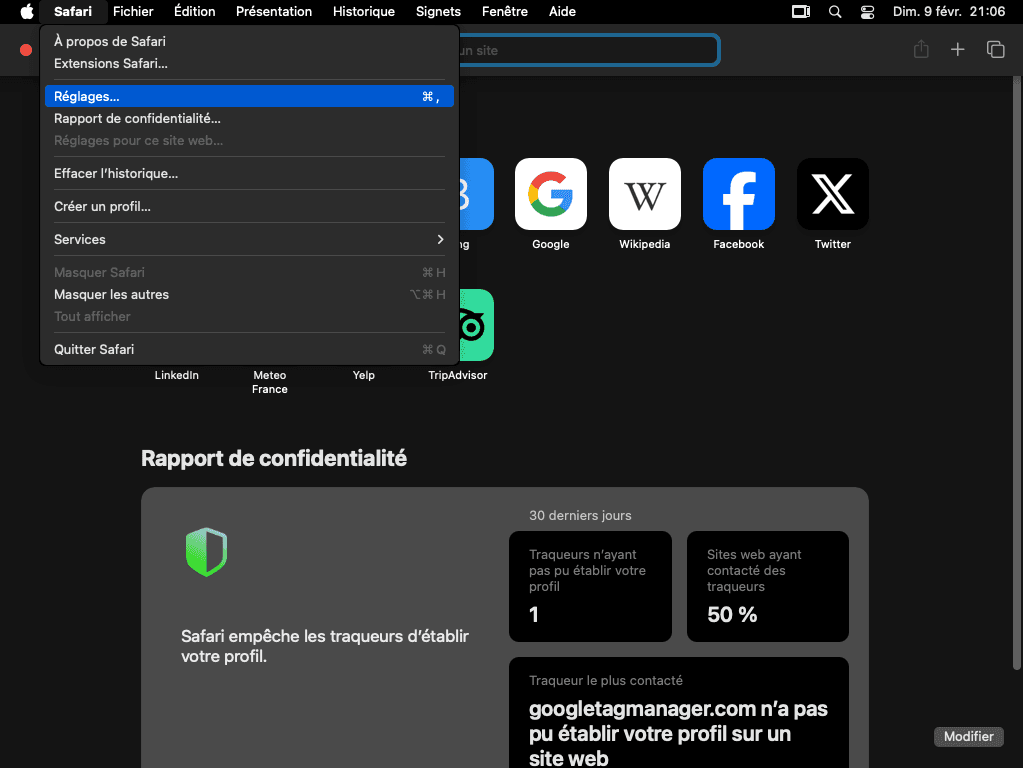Open the Édition menu
1023x768 pixels.
click(x=194, y=12)
